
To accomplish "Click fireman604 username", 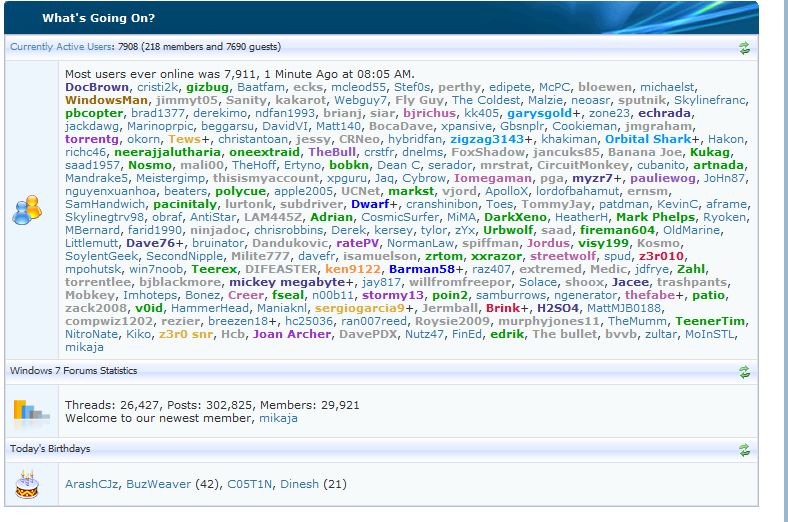I will click(617, 230).
